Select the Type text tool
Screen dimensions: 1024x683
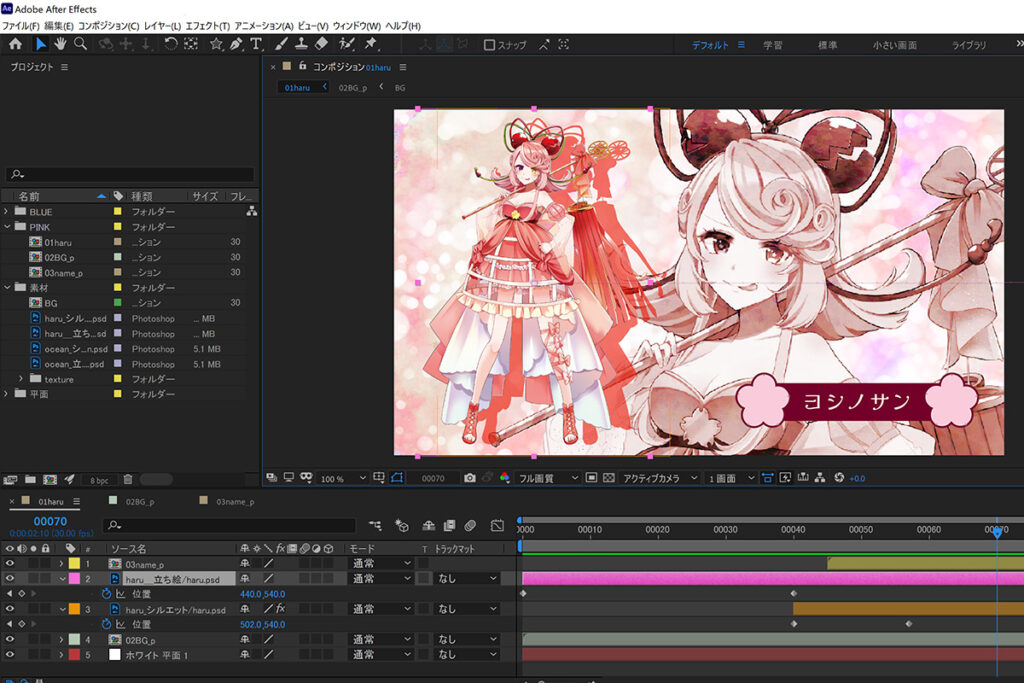pyautogui.click(x=256, y=44)
